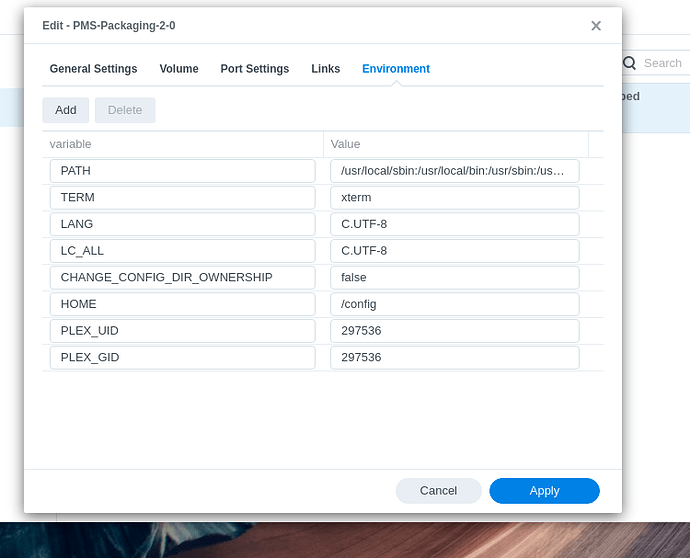Close the Edit PMS-Packaging-2-0 dialog

tap(596, 26)
